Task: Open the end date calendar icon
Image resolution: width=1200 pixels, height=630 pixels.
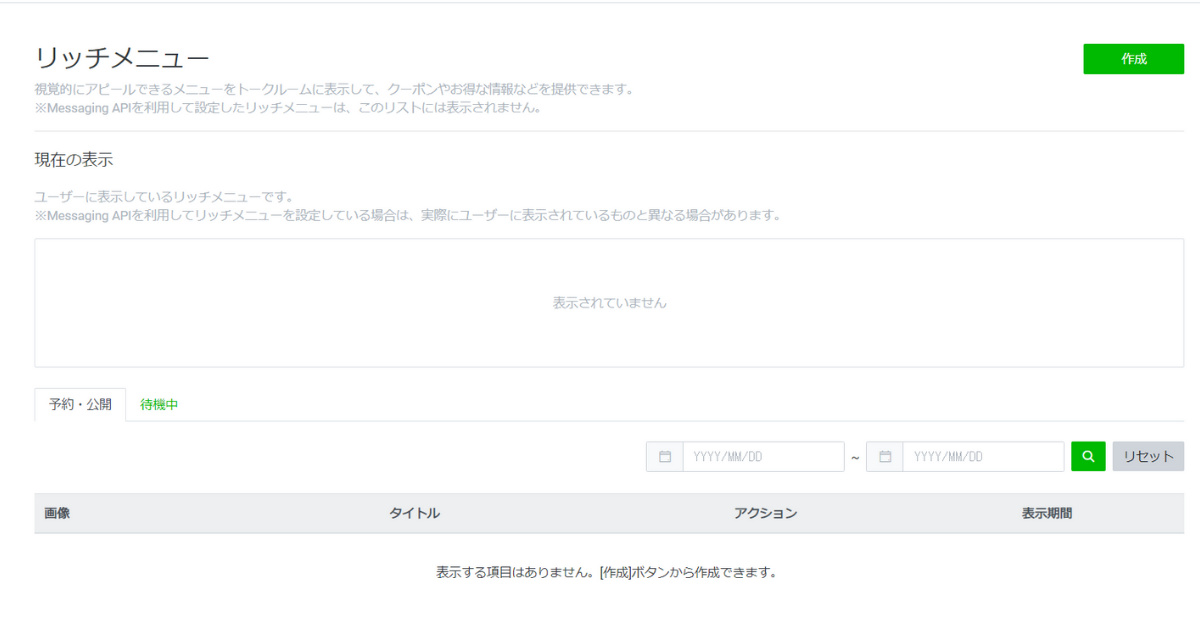Action: pyautogui.click(x=885, y=457)
